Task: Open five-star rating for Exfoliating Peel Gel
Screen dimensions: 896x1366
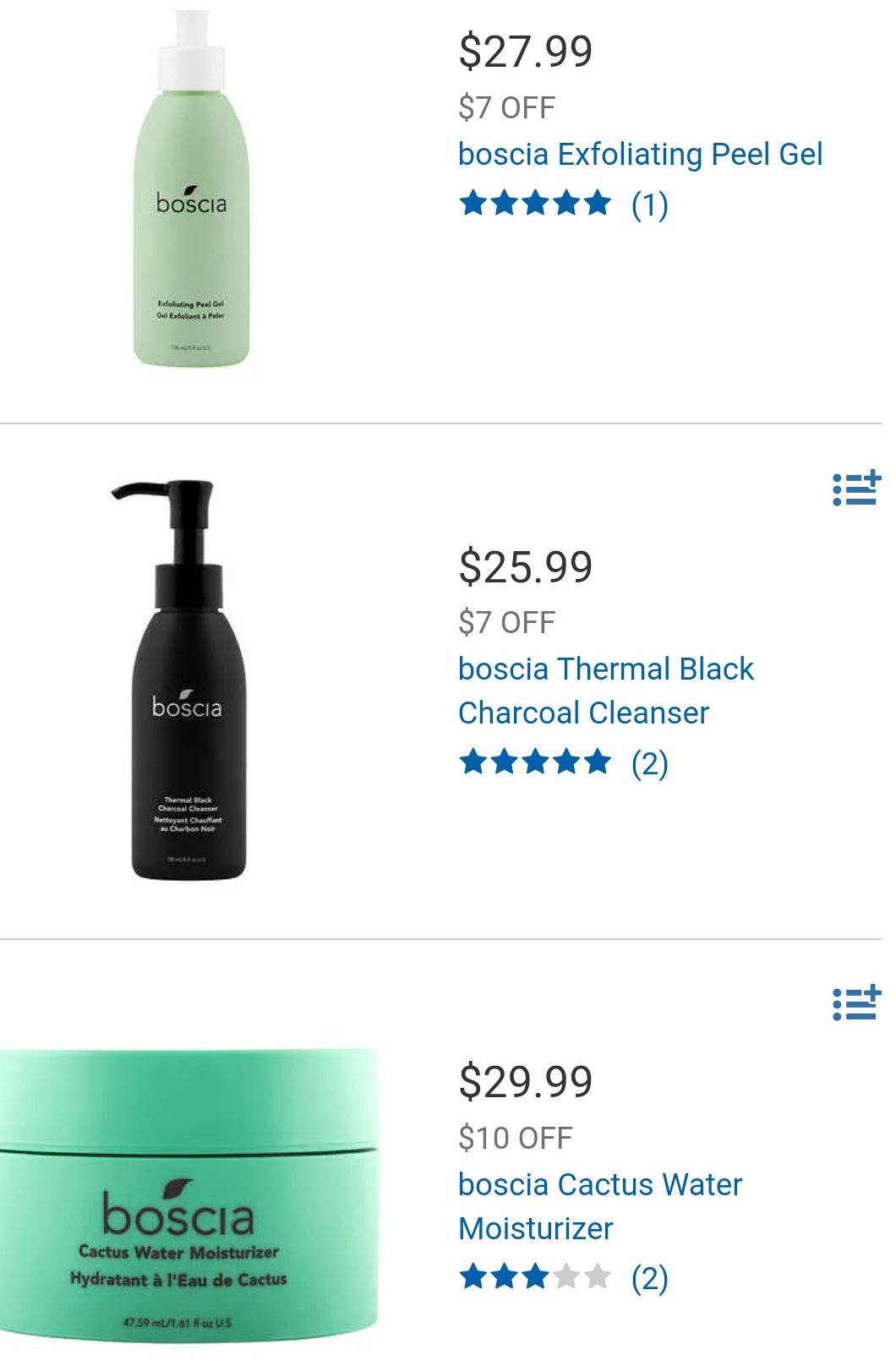Action: [535, 204]
